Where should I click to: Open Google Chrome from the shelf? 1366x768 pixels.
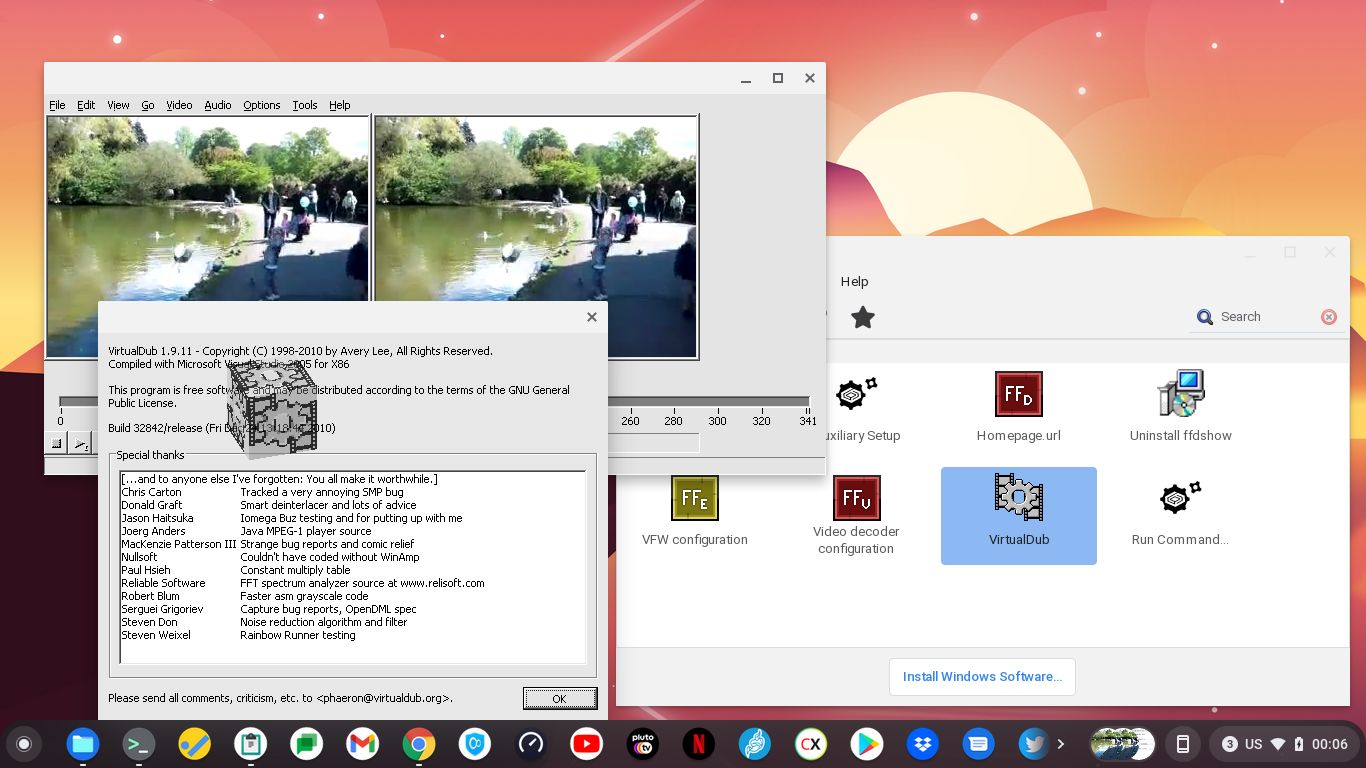coord(418,744)
